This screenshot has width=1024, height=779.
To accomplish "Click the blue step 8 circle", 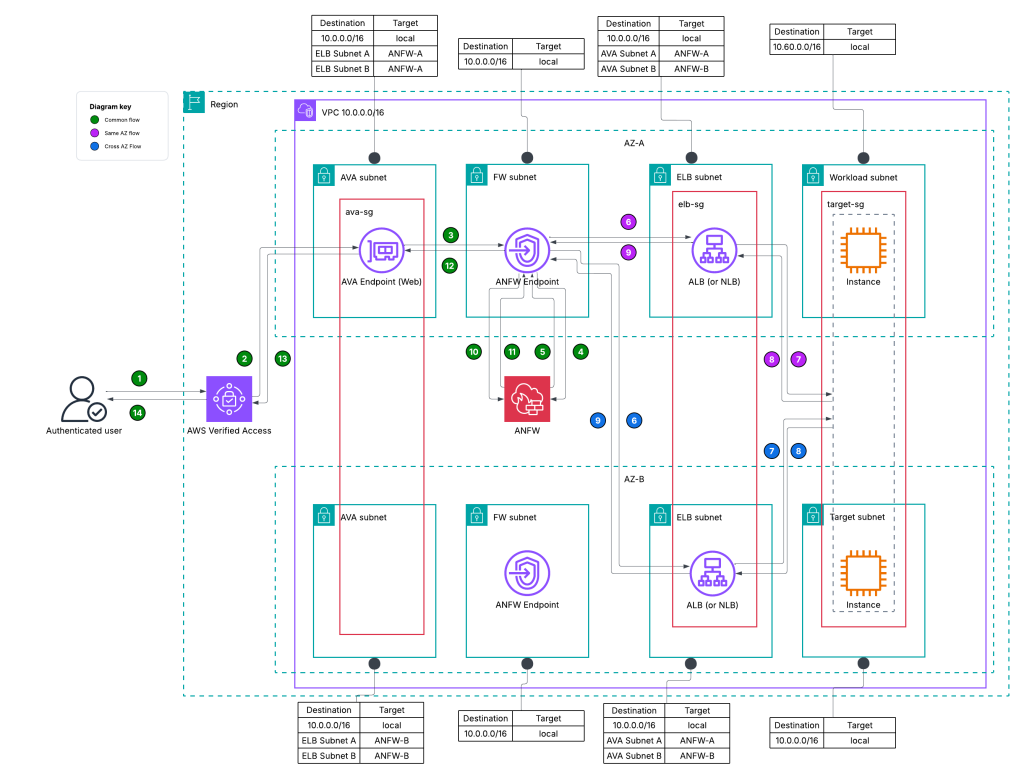I will click(798, 451).
